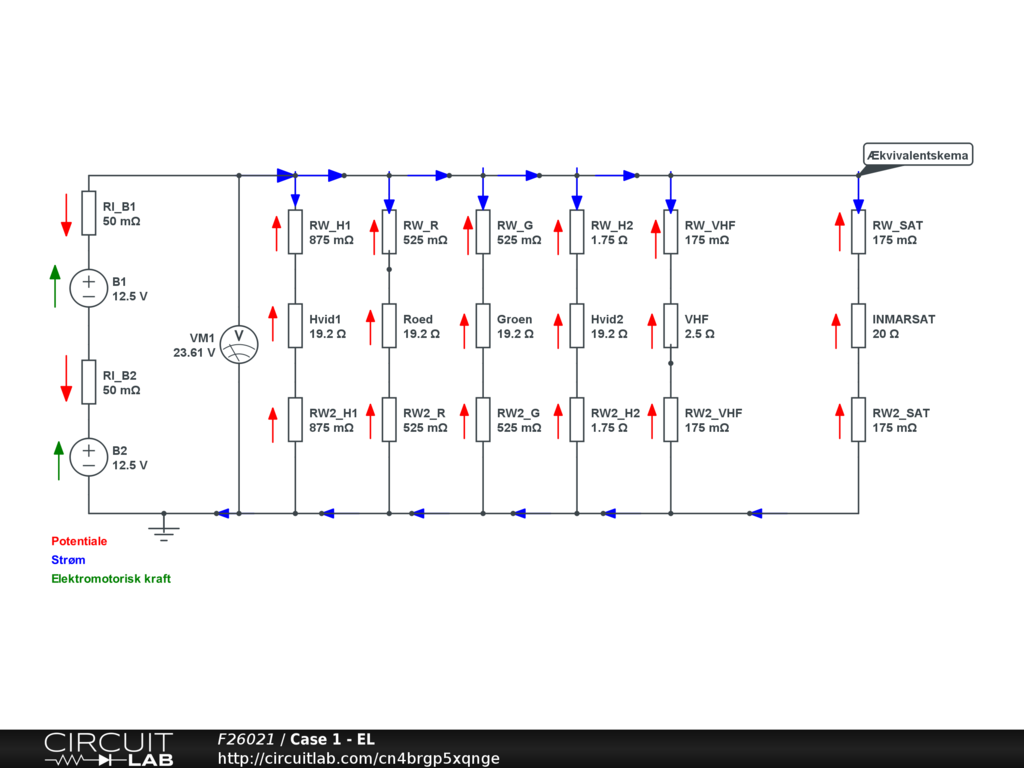Click the Case 1 - EL title
1024x768 pixels.
pos(332,739)
